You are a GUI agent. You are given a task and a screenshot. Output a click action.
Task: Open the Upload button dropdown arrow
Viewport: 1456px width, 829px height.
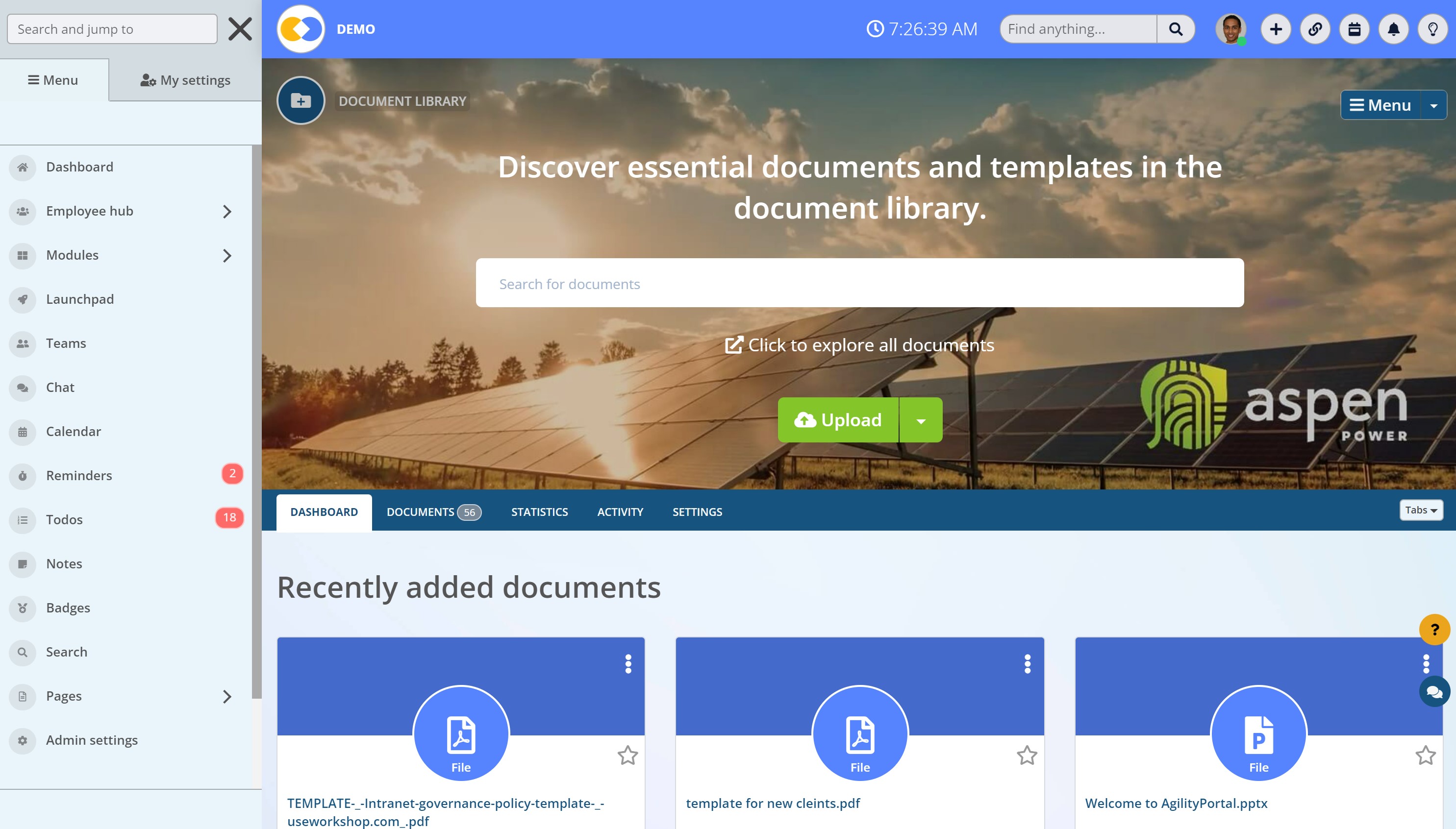click(x=921, y=420)
